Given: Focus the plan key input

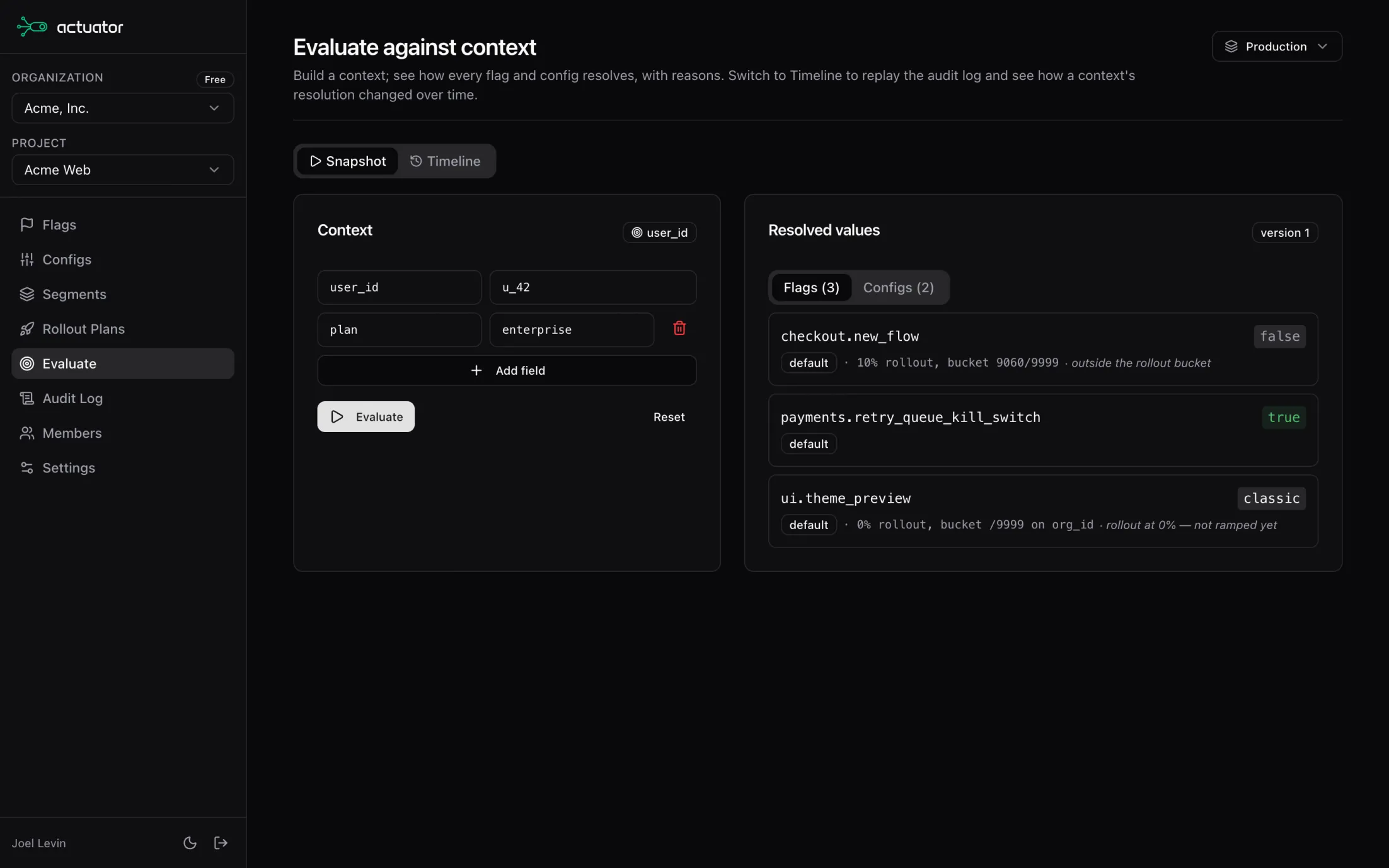Looking at the screenshot, I should [400, 329].
